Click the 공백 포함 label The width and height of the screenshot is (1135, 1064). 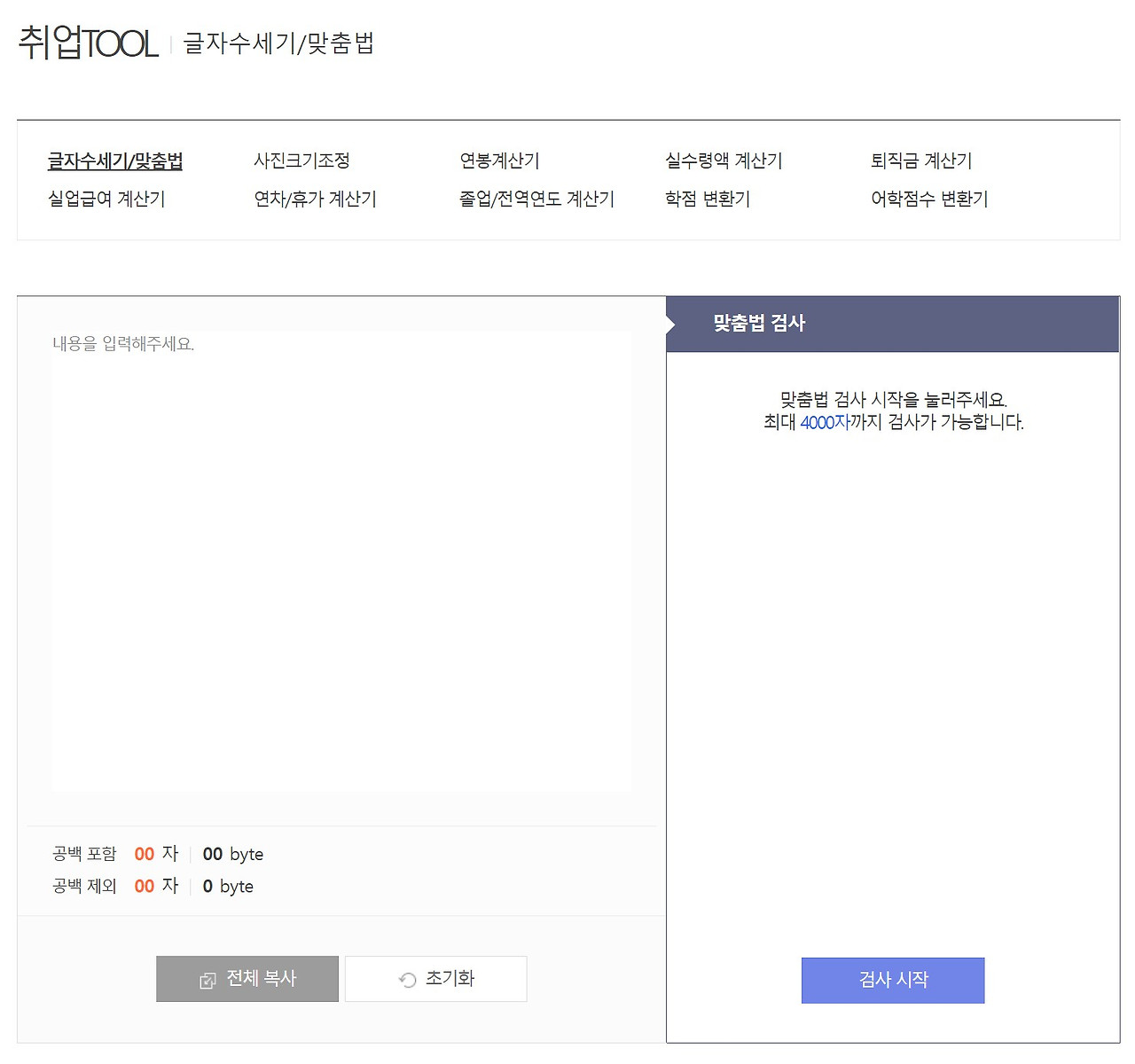click(x=84, y=854)
